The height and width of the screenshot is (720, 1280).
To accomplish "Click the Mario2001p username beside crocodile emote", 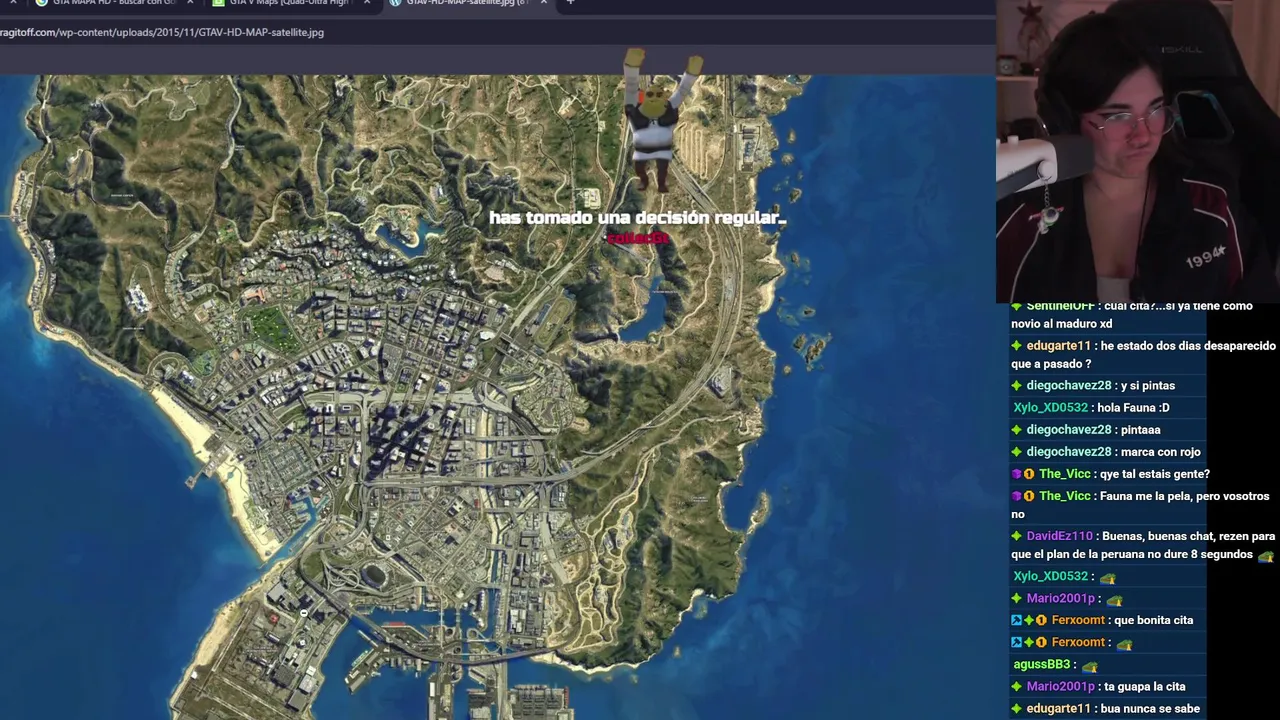I will click(1060, 598).
